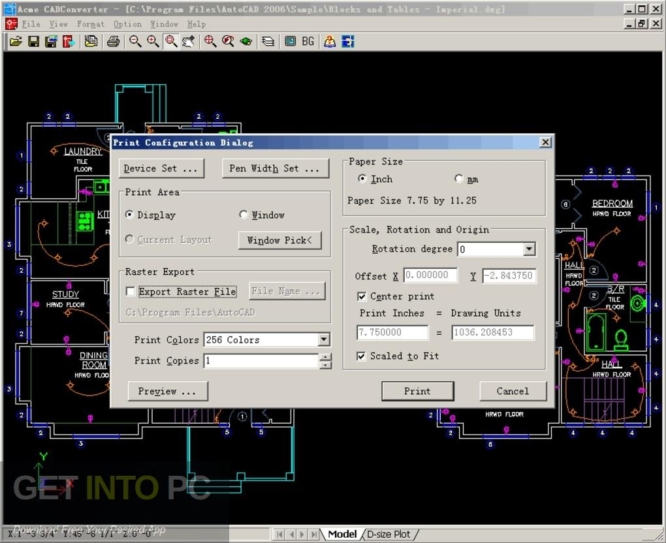Screen dimensions: 666x543
Task: Click the Print Copies input field
Action: [x=261, y=361]
